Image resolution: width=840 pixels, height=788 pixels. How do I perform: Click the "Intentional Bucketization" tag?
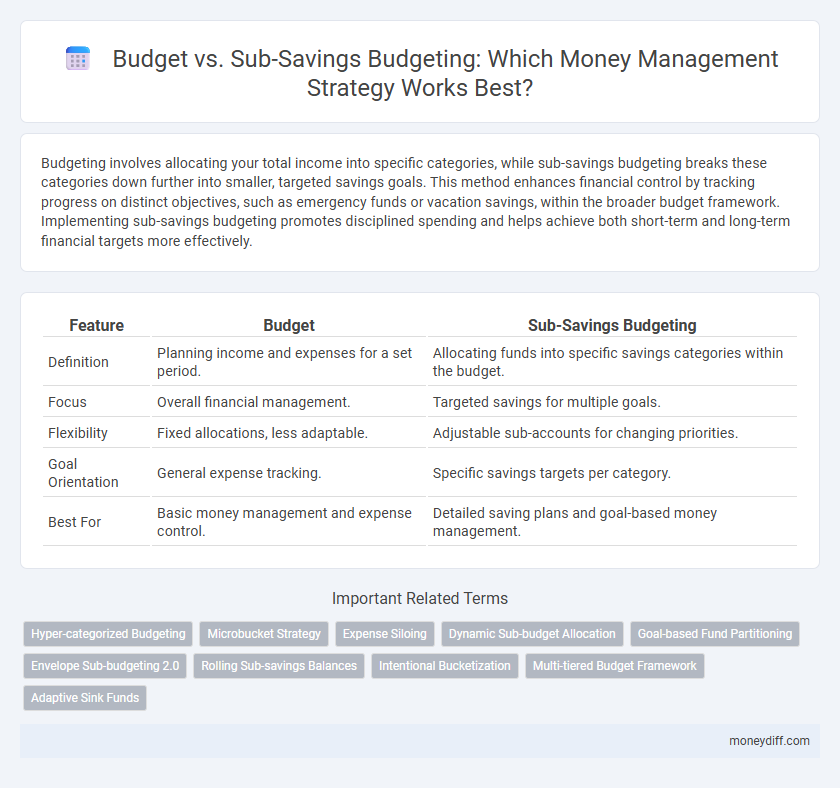[x=444, y=665]
